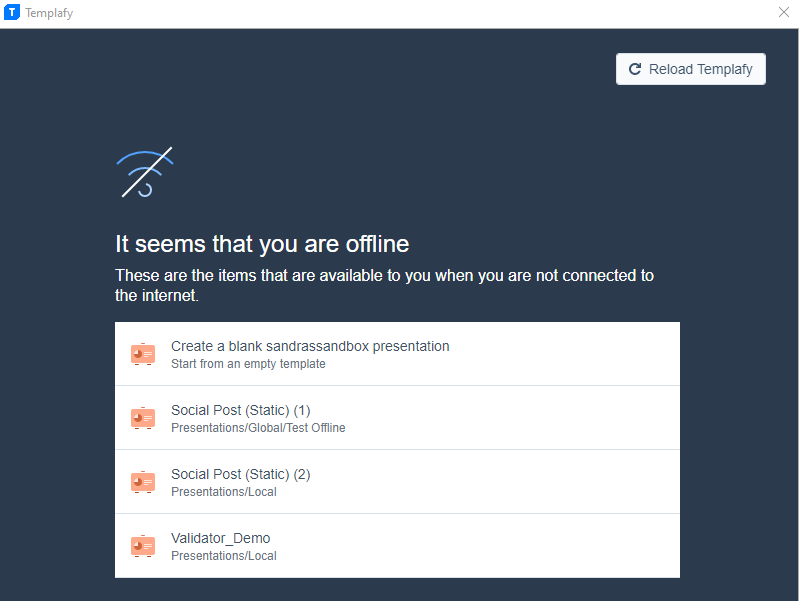Image resolution: width=799 pixels, height=601 pixels.
Task: Click the presentation icon for Social Post (2)
Action: click(143, 482)
